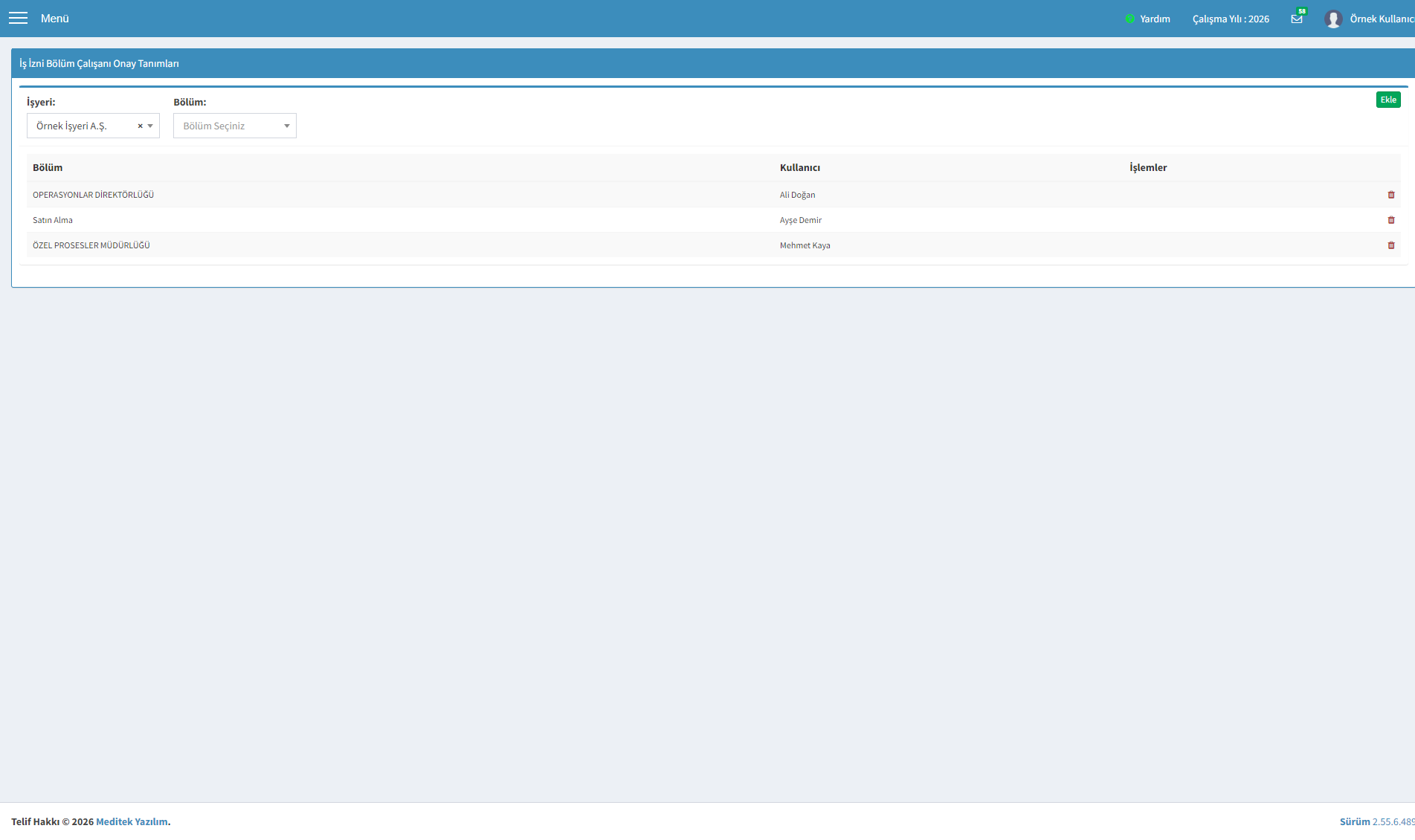This screenshot has height=840, width=1415.
Task: Delete the Satın Alma row
Action: point(1391,220)
